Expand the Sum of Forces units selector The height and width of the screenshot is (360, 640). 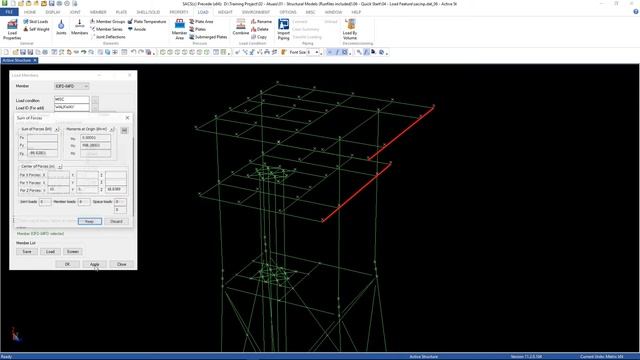point(57,129)
